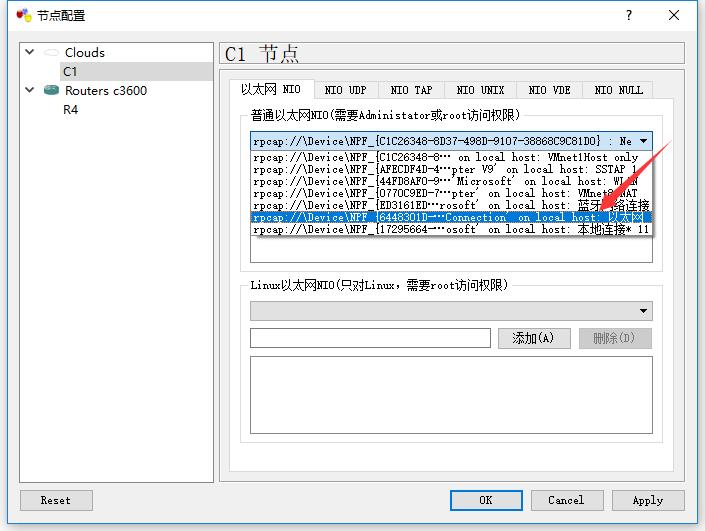Open the Linux Ethernet NIO dropdown
This screenshot has height=531, width=705.
(x=451, y=311)
